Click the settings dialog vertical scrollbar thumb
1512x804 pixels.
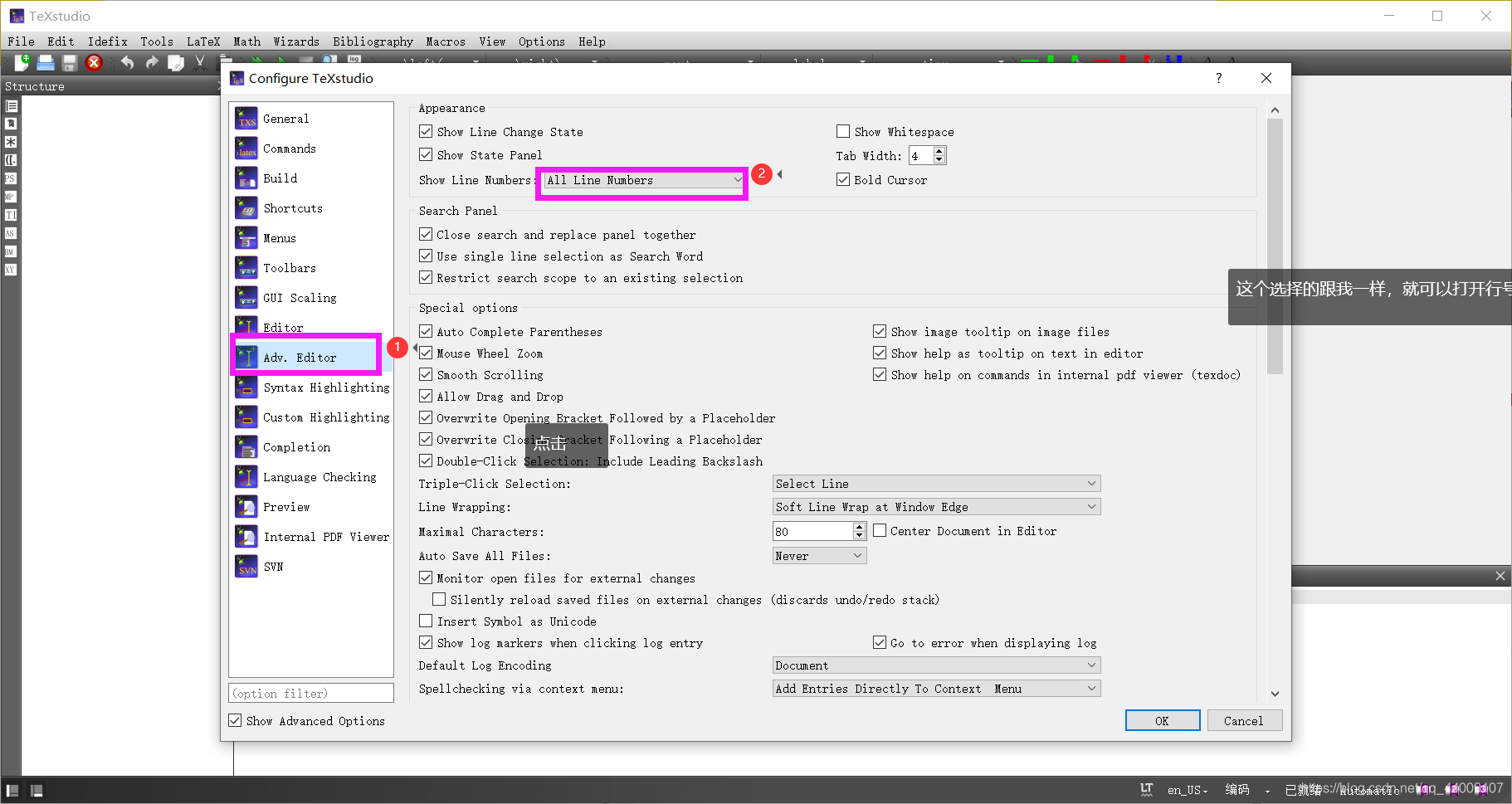click(1275, 246)
